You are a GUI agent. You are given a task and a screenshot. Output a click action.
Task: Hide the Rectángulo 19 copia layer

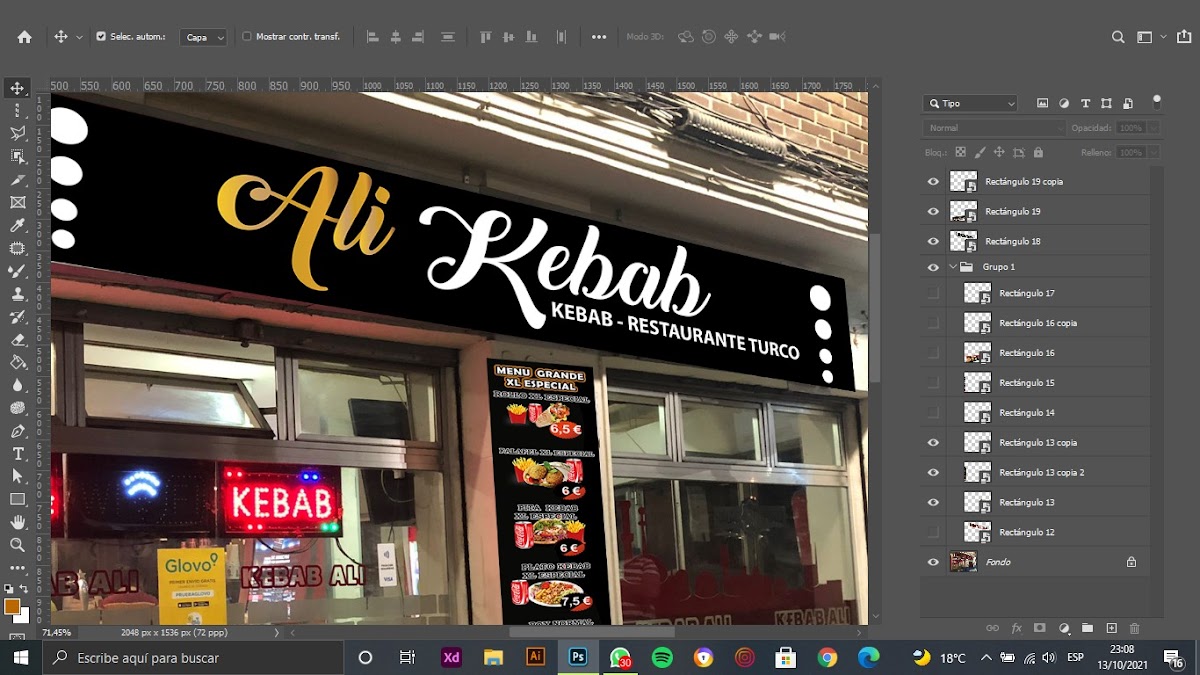pyautogui.click(x=933, y=182)
